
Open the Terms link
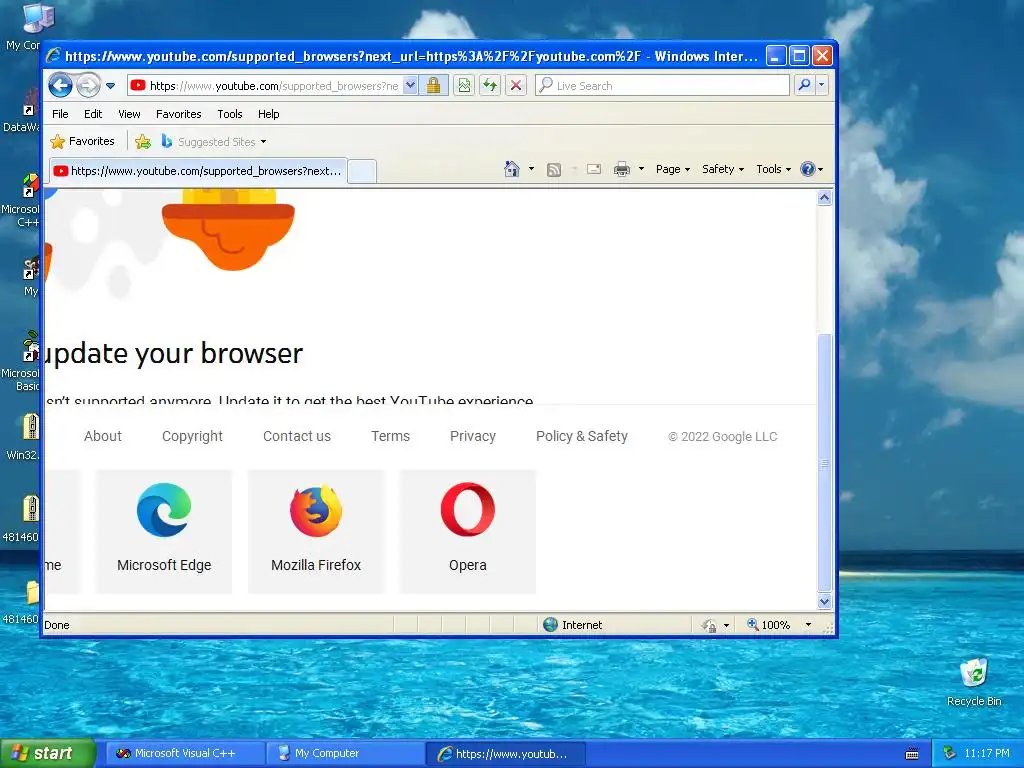coord(391,436)
